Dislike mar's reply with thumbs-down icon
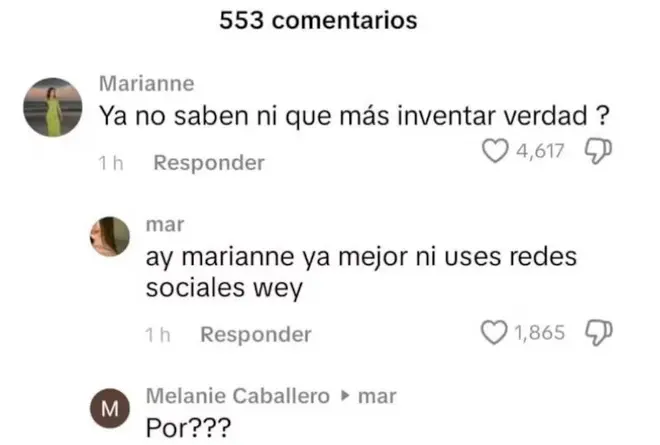Viewport: 660px width, 445px height. point(599,333)
